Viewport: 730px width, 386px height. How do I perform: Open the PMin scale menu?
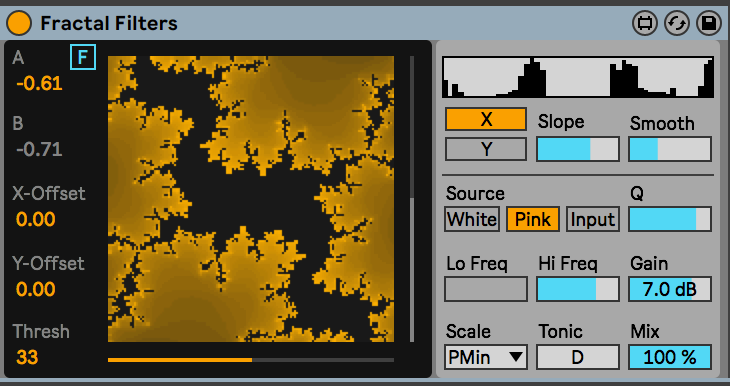pyautogui.click(x=486, y=357)
